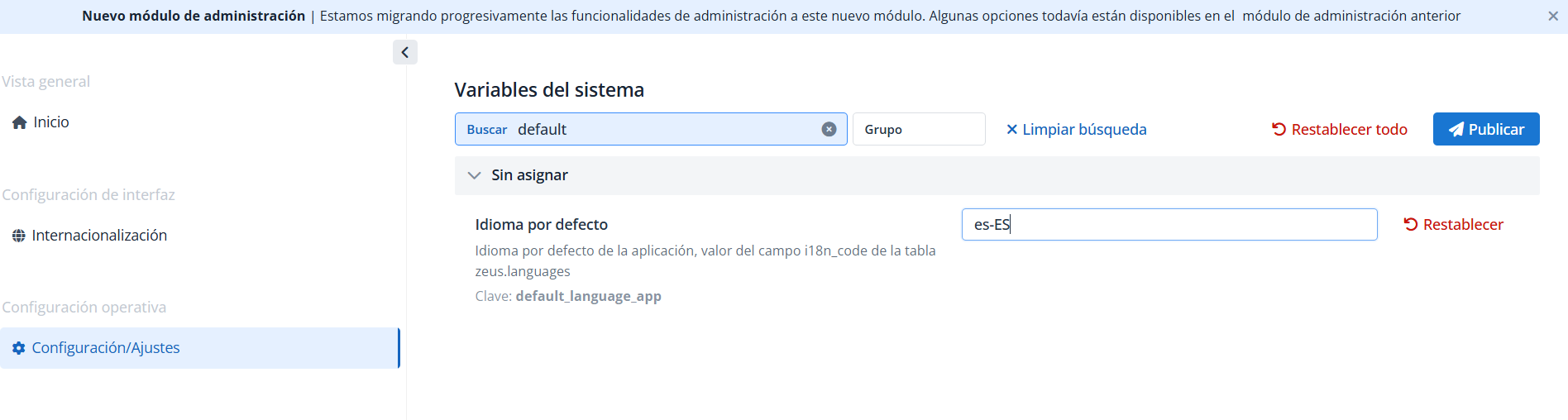Screen dimensions: 1568x420
Task: Click the gear icon for Configuración/Ajustes
Action: tap(19, 348)
